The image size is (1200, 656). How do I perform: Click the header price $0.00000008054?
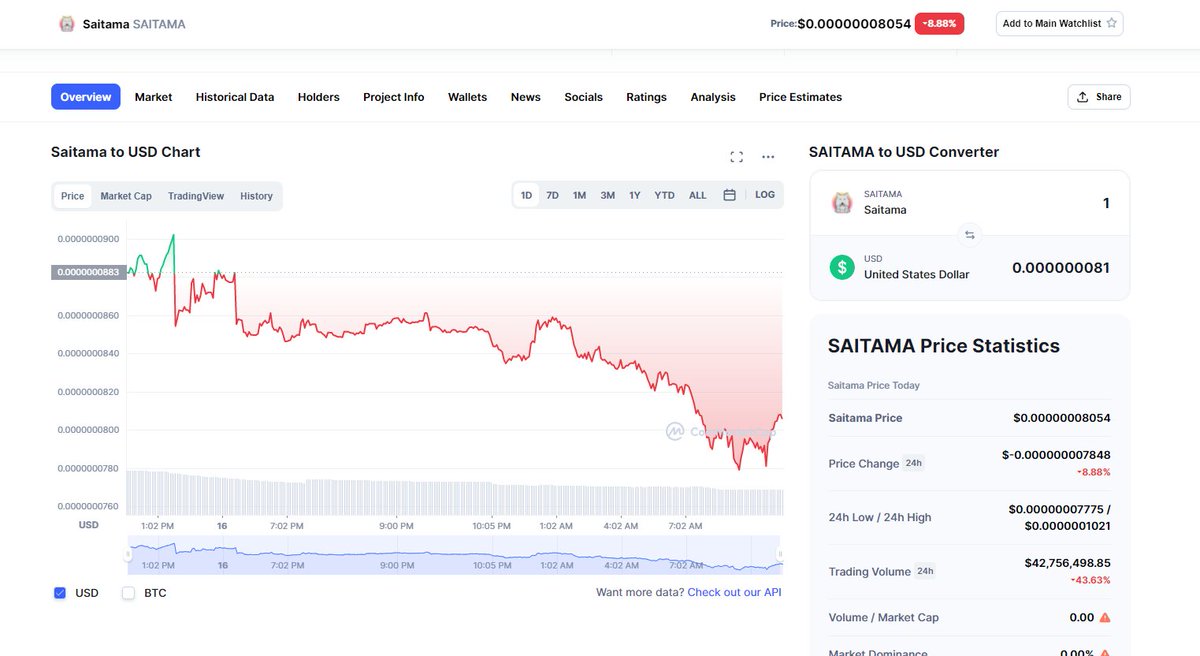coord(854,23)
